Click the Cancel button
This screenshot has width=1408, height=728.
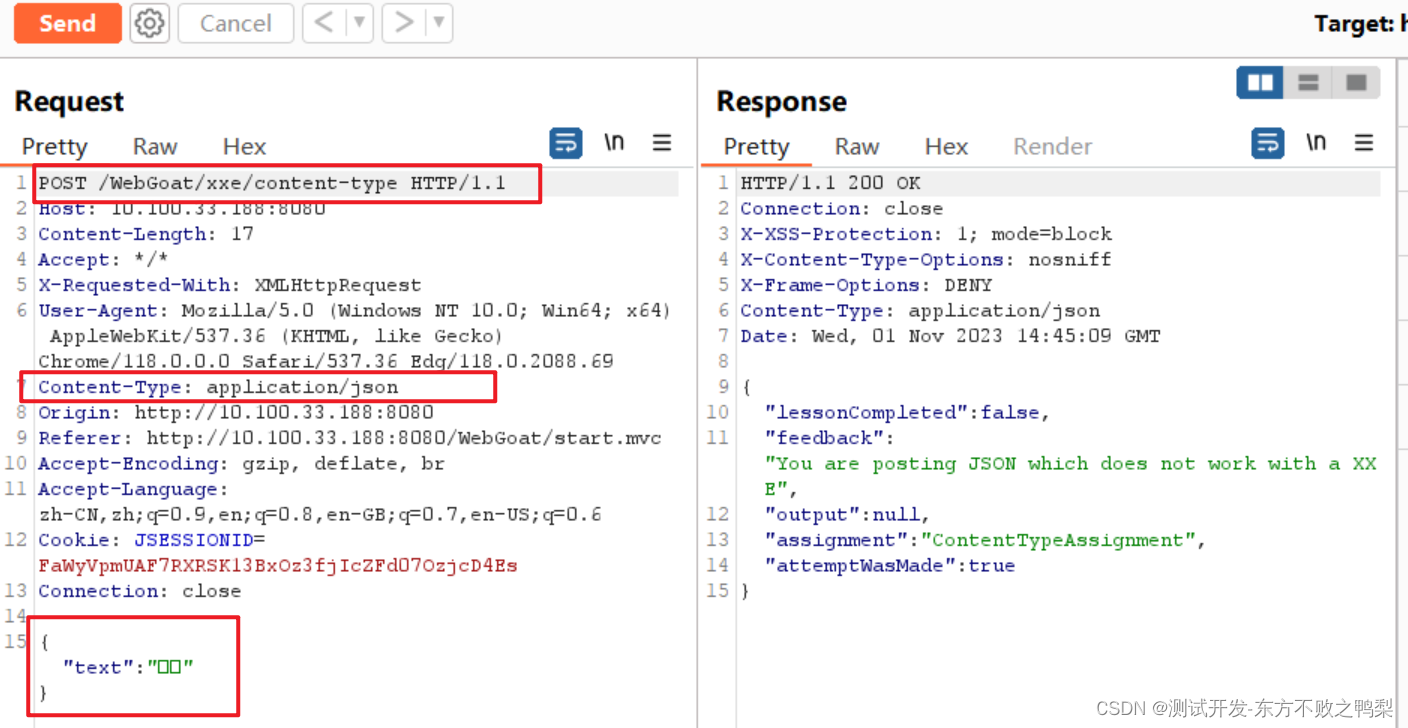[x=235, y=23]
